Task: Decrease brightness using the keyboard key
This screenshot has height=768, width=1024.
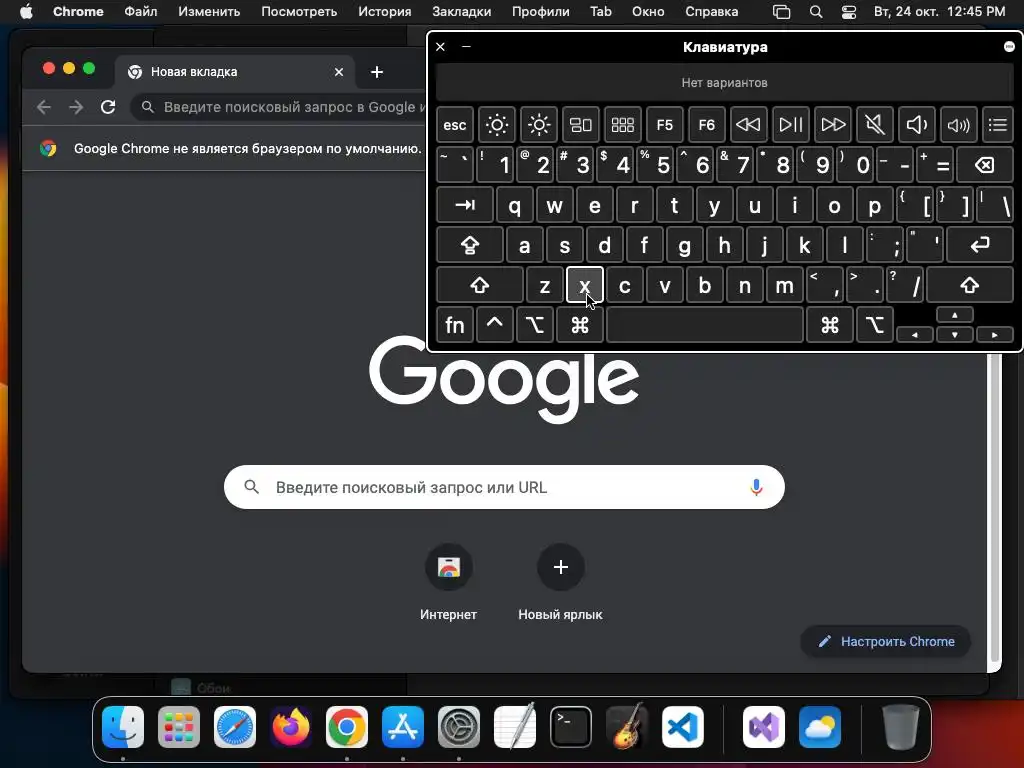Action: [x=496, y=125]
